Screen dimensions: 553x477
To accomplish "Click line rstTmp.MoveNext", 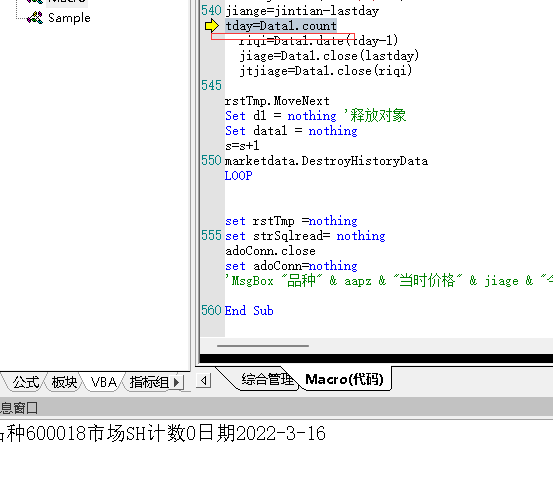I will click(x=277, y=101).
